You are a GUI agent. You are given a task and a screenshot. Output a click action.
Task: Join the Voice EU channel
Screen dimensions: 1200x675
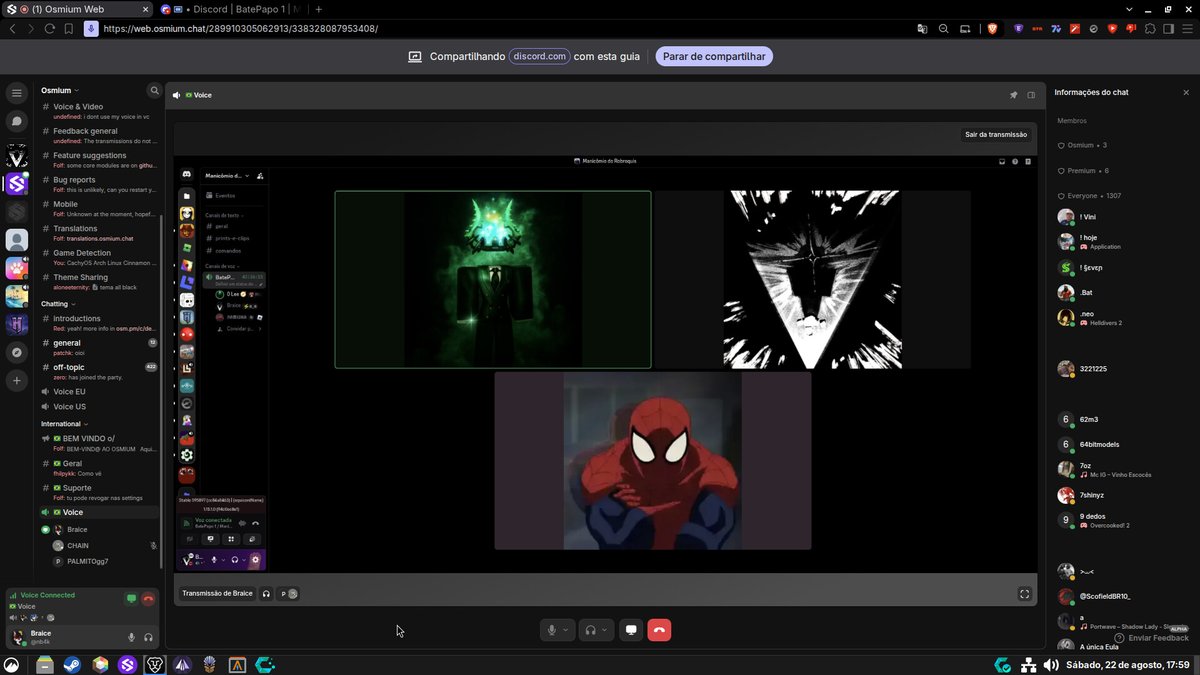click(99, 391)
